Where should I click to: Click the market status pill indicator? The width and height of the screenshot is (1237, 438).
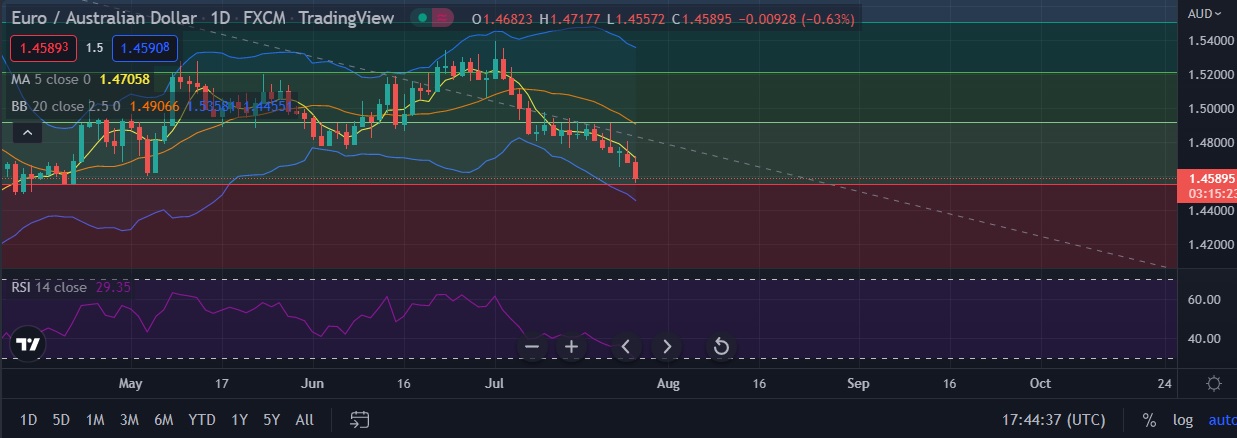(432, 18)
